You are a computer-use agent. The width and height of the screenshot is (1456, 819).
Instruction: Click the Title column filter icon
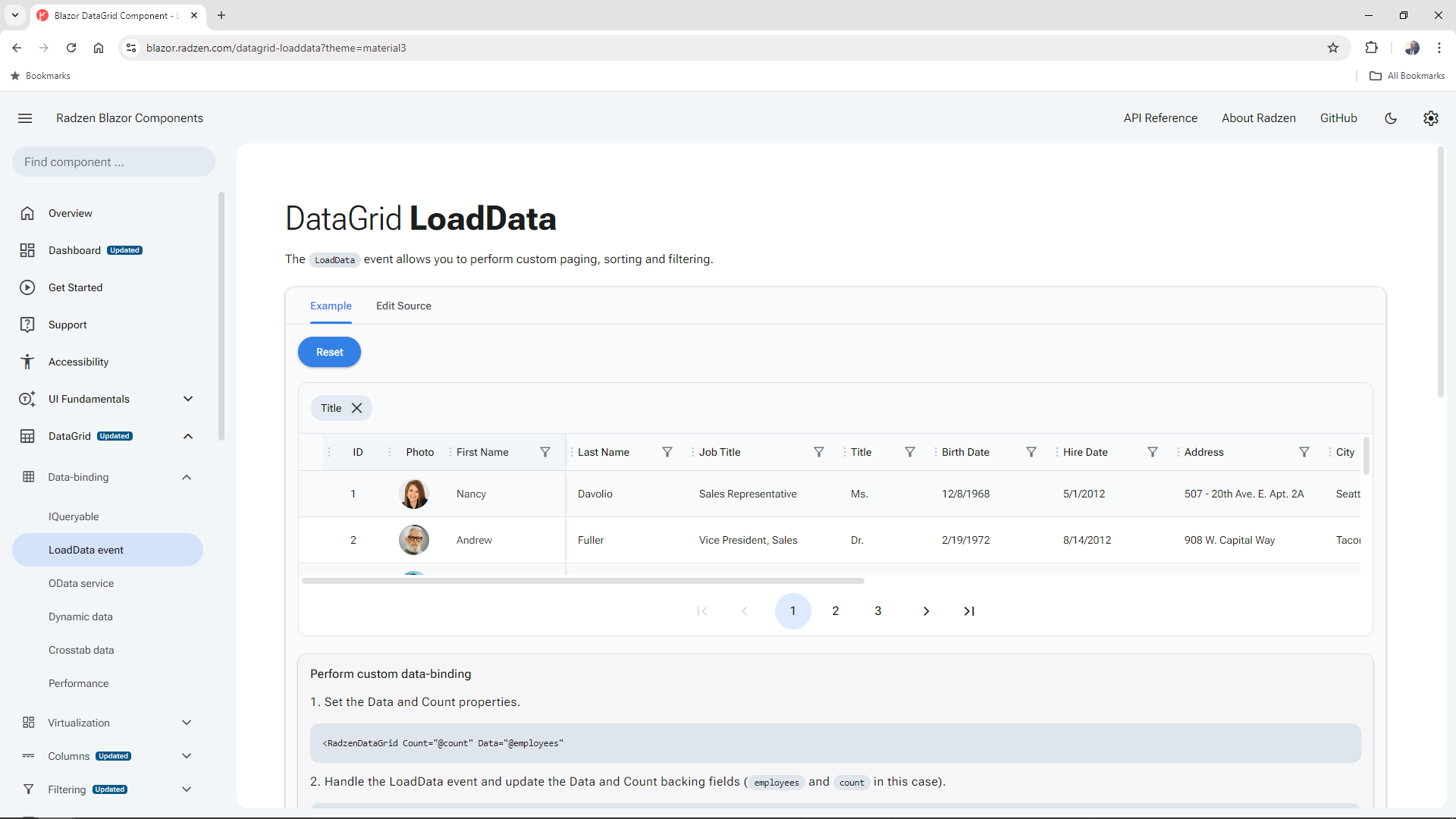910,452
